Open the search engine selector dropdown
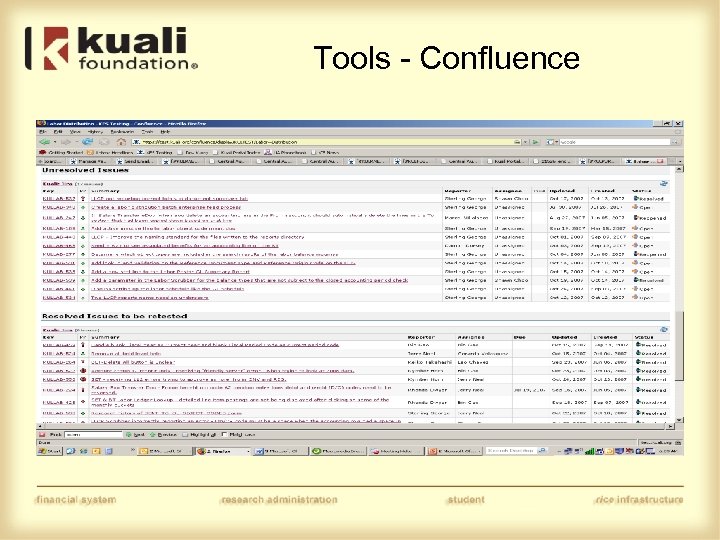720x540 pixels. click(552, 142)
